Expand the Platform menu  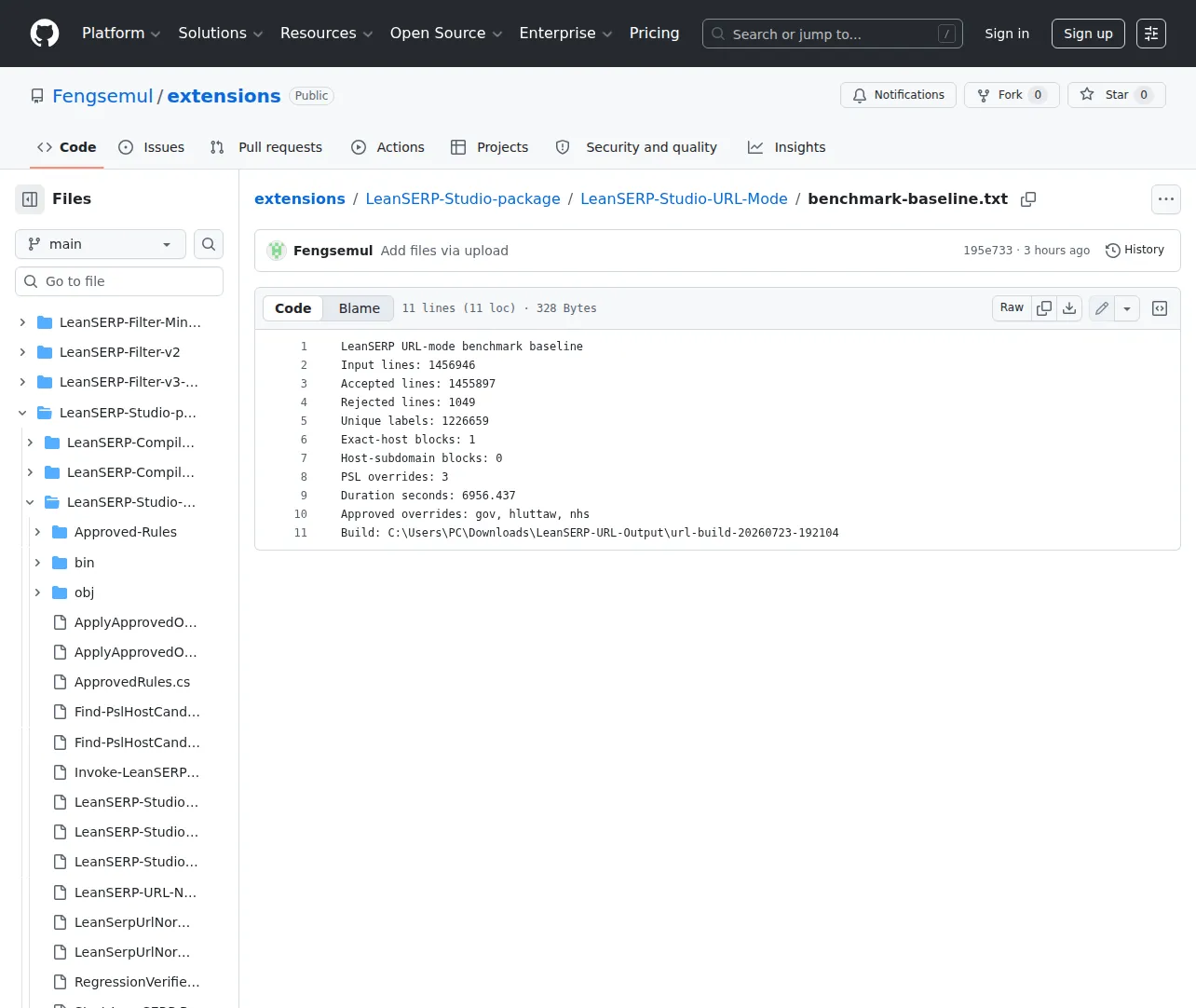click(x=121, y=34)
